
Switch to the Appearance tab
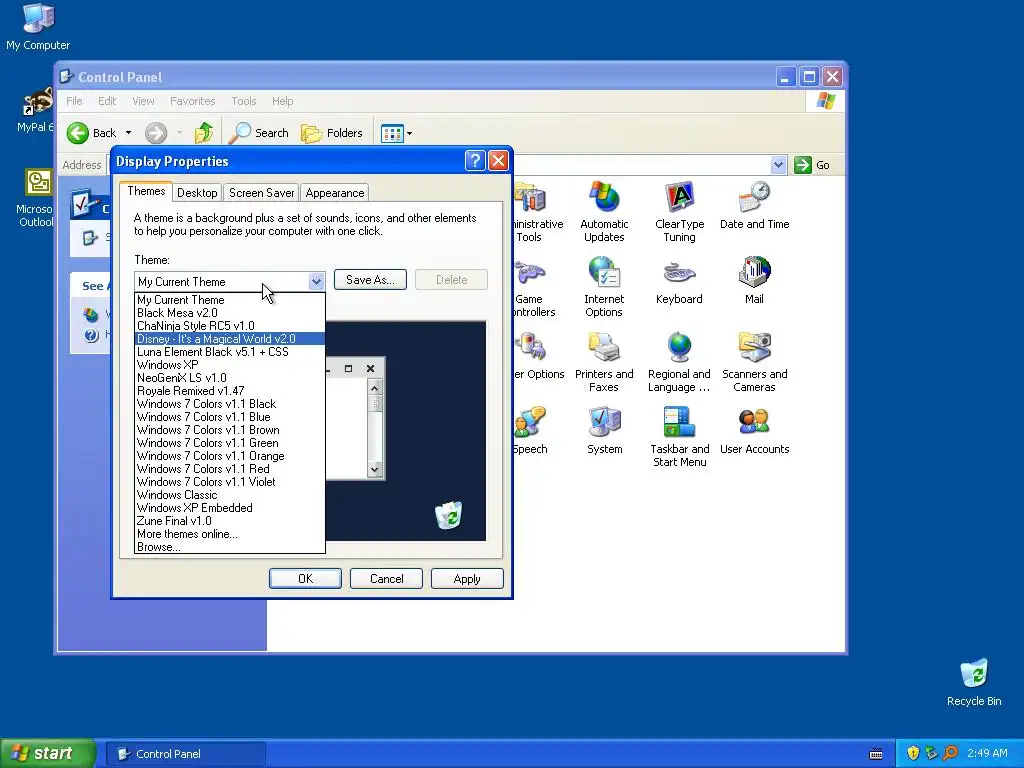[334, 193]
